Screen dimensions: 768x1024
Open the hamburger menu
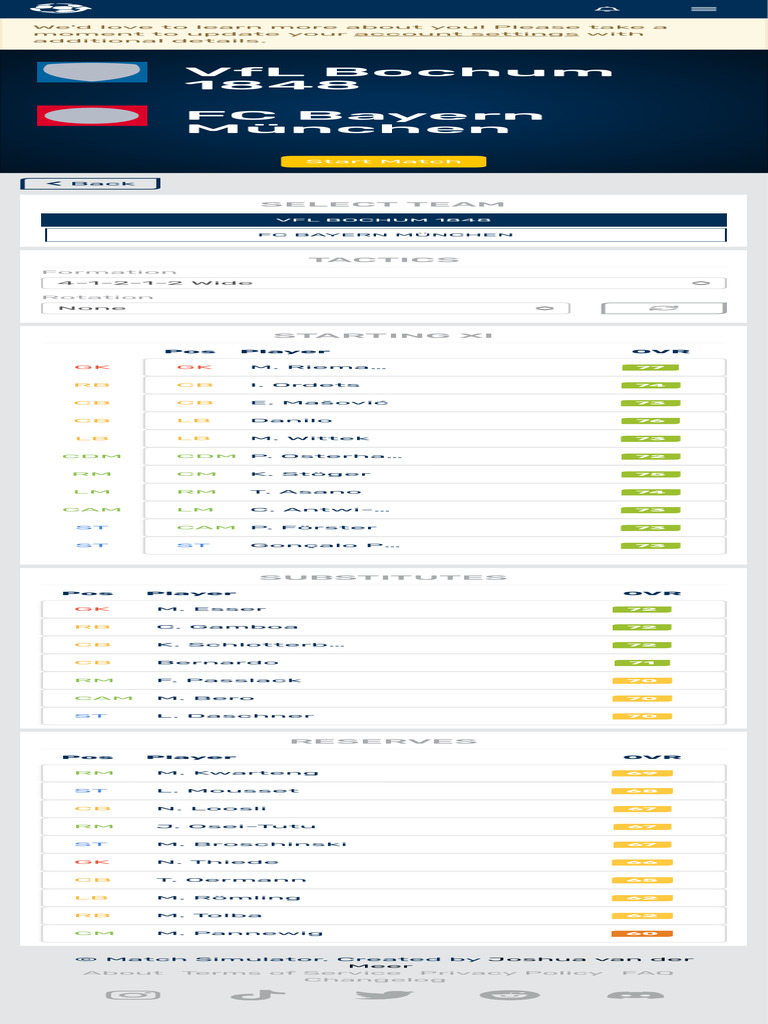coord(703,8)
